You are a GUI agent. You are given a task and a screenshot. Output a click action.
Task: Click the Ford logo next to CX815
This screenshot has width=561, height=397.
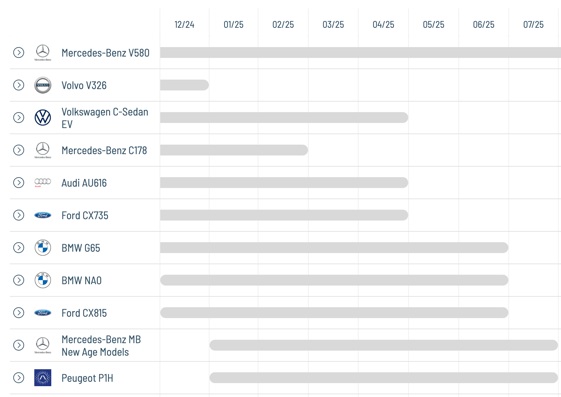click(x=43, y=313)
